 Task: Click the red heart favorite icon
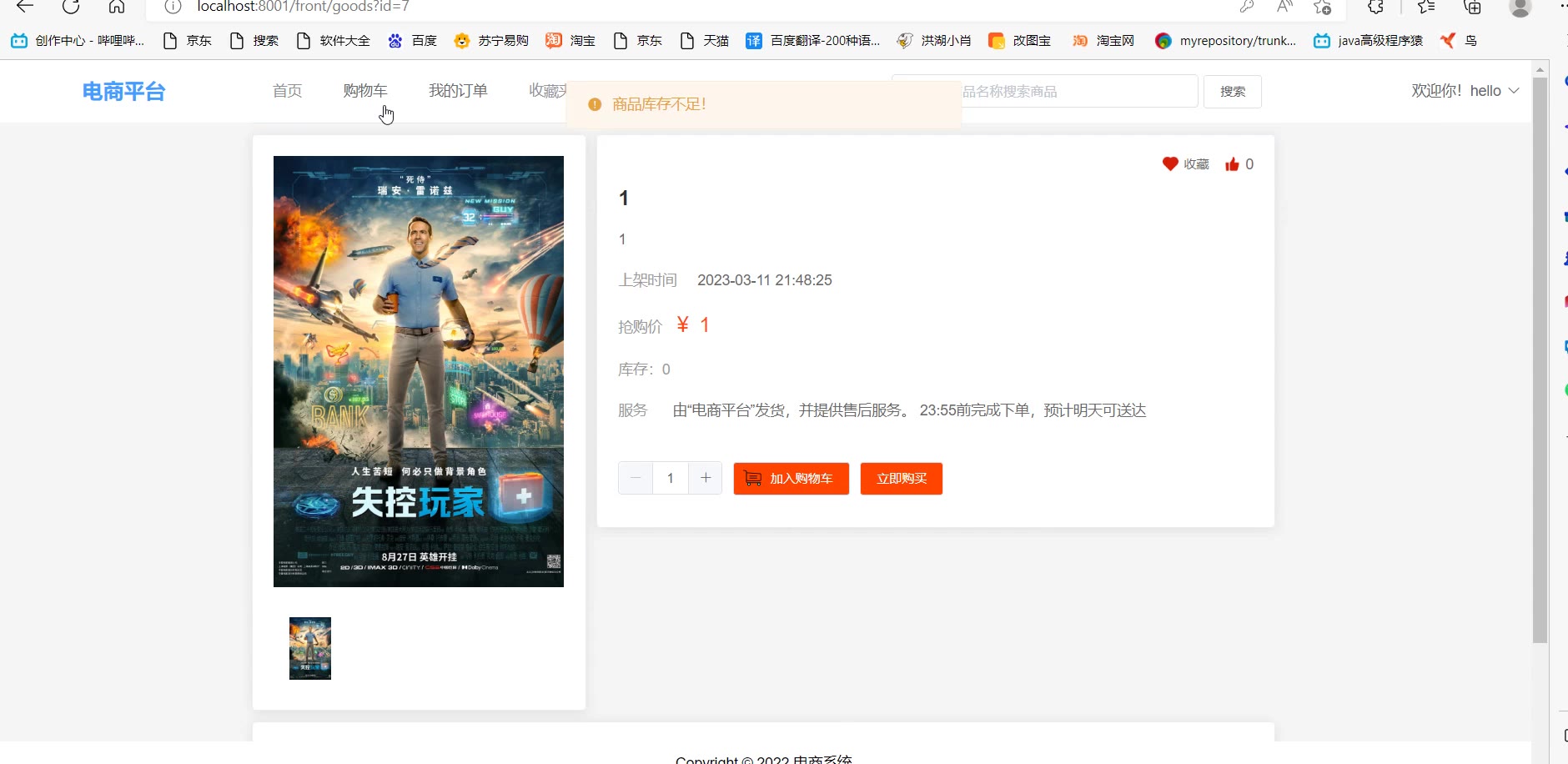pyautogui.click(x=1170, y=164)
